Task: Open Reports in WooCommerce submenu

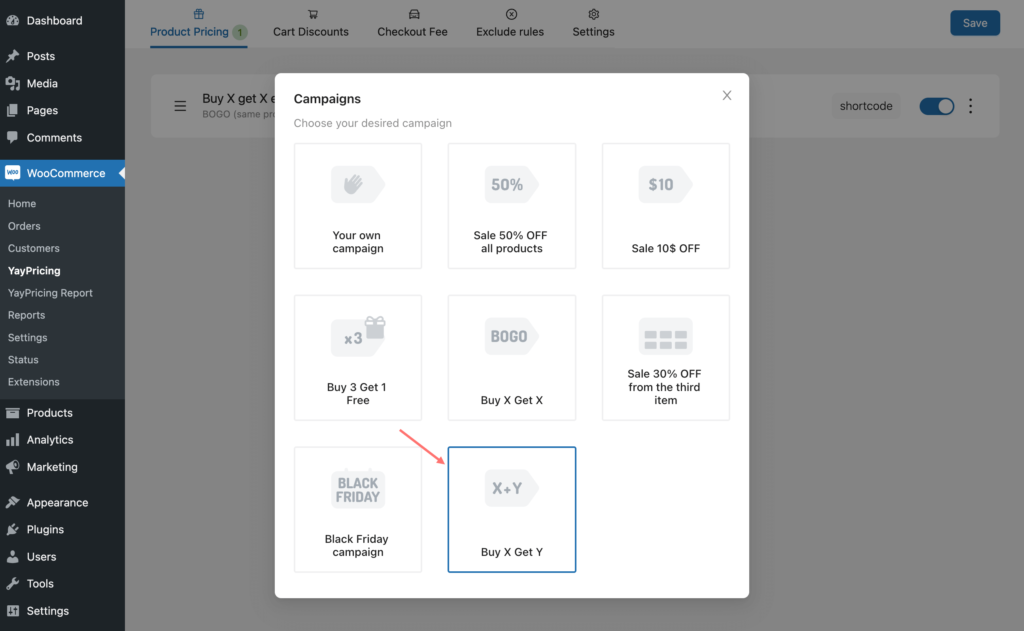Action: coord(27,315)
